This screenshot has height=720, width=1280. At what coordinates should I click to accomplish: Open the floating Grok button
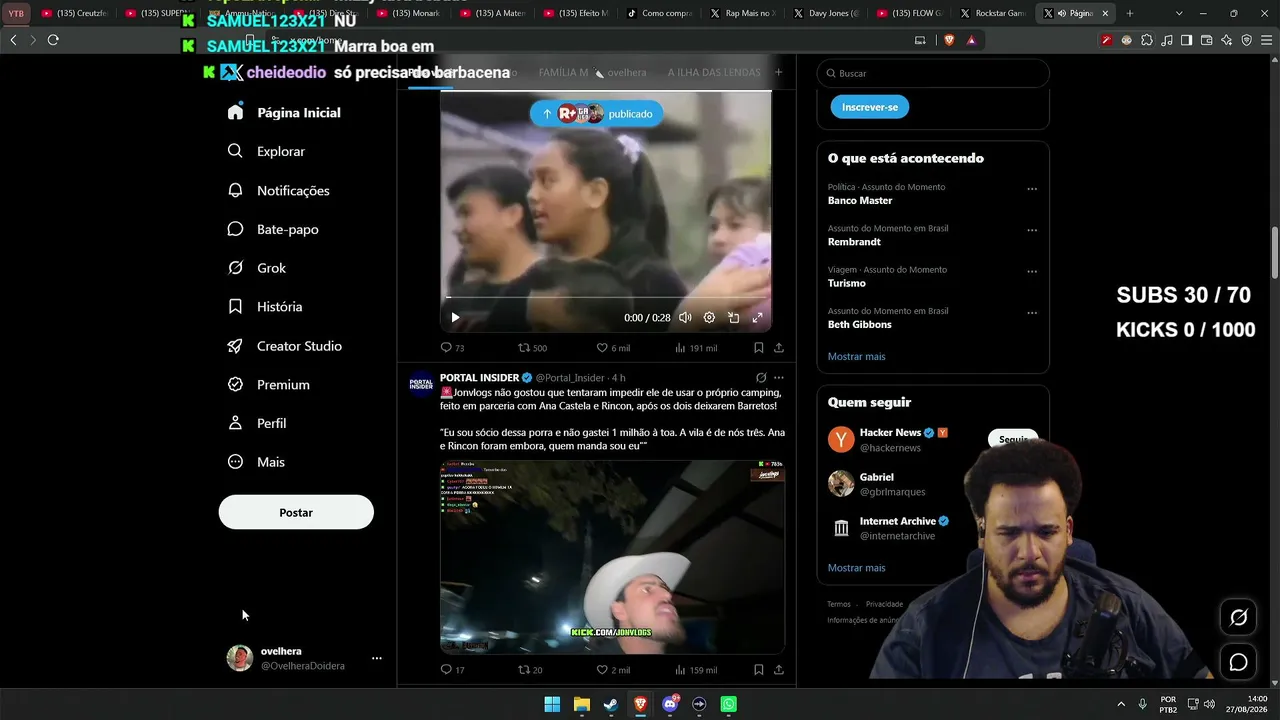coord(1238,618)
